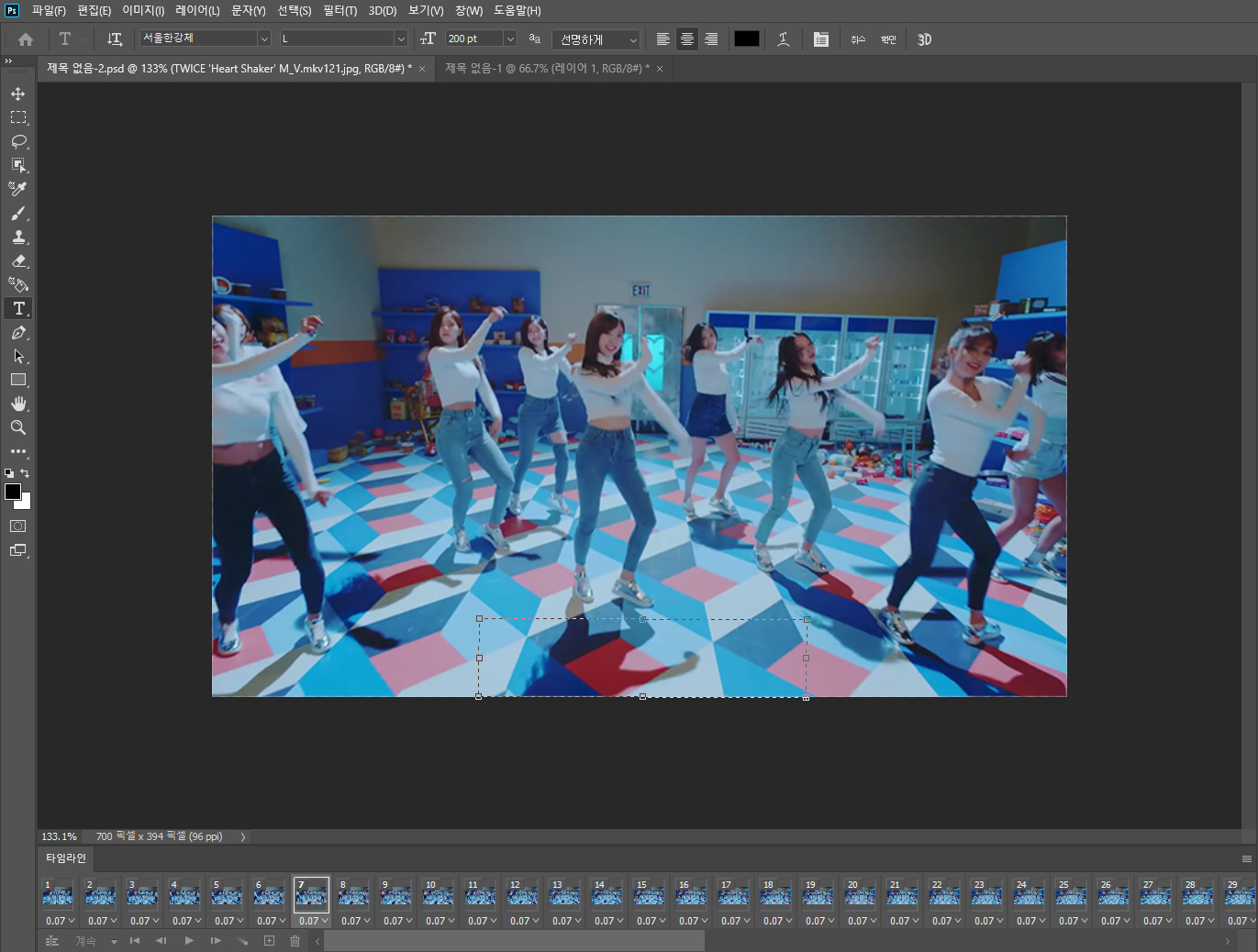Switch to the 제목 없음-1 document tab
The image size is (1258, 952).
point(547,69)
